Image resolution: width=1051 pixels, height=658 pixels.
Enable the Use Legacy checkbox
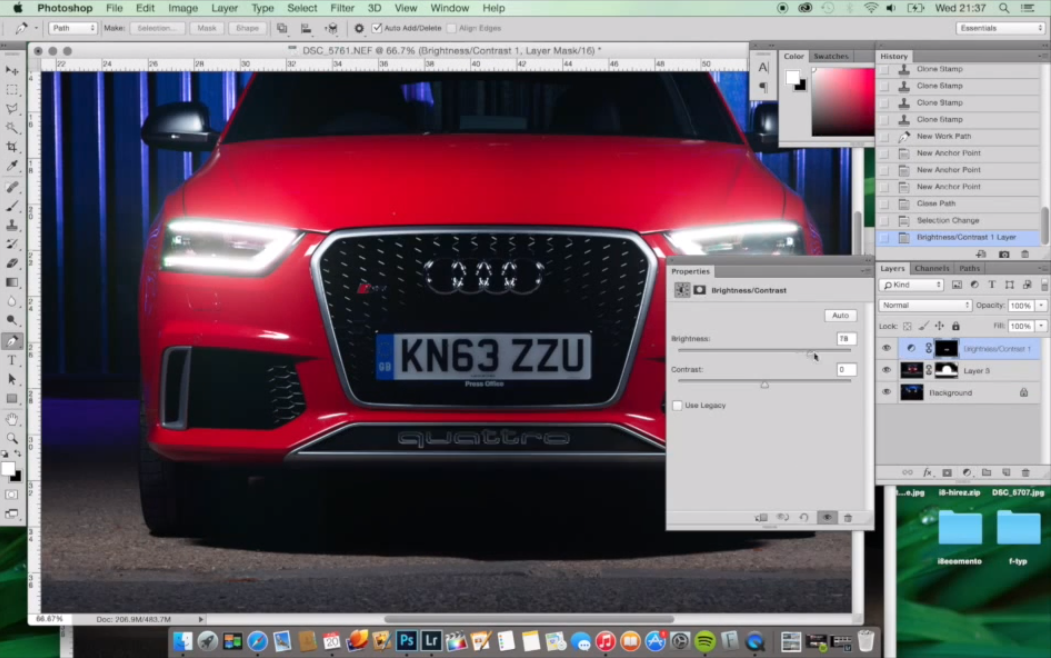[x=678, y=405]
